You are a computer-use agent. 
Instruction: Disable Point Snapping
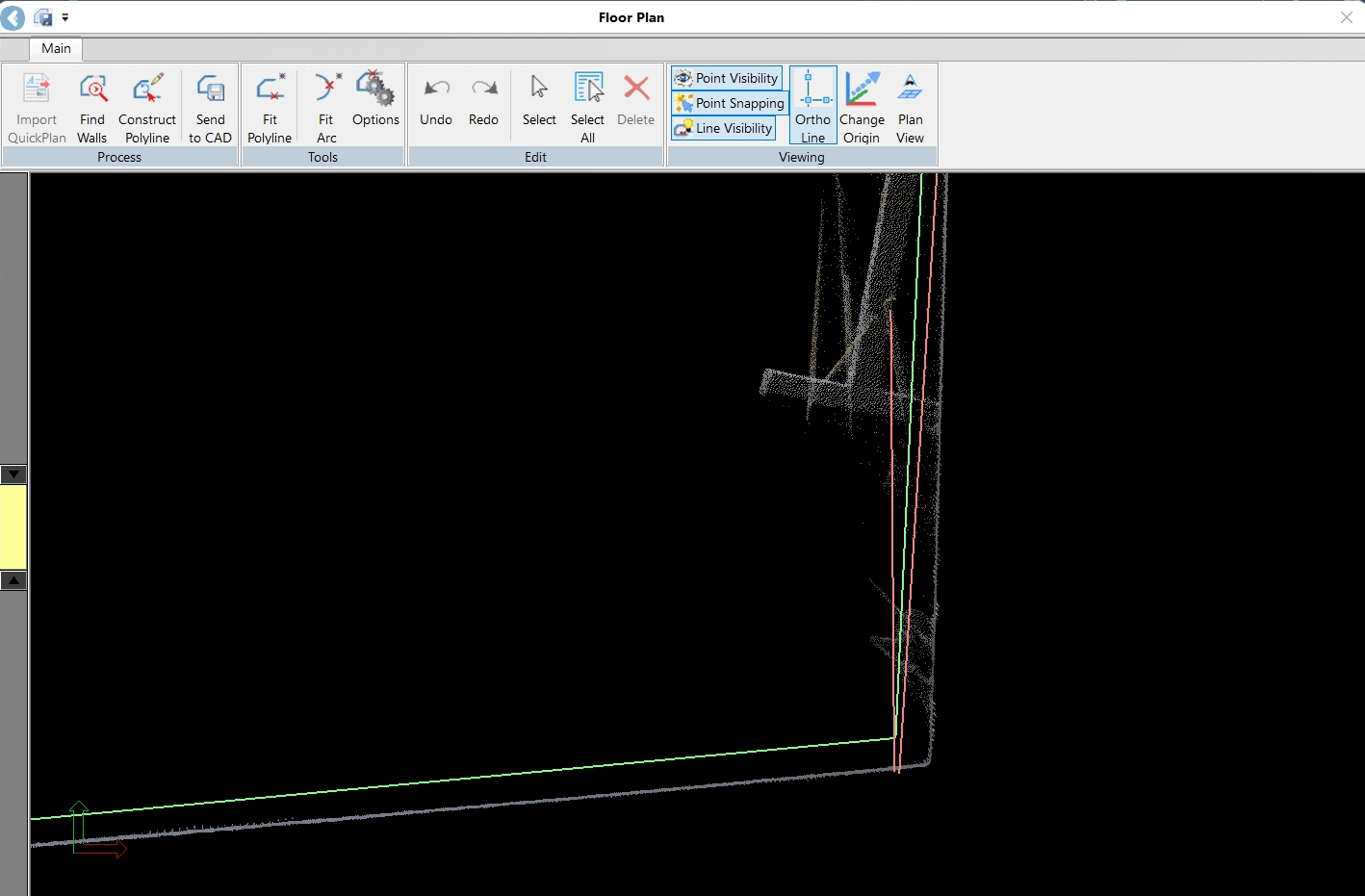click(x=729, y=103)
